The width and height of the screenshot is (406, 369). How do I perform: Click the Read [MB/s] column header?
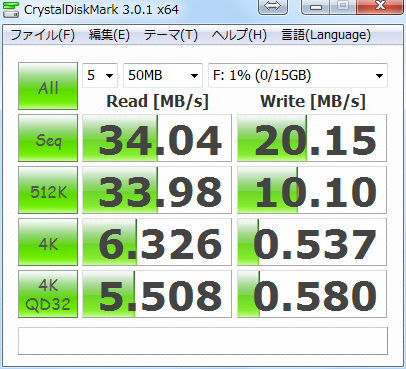tap(157, 101)
